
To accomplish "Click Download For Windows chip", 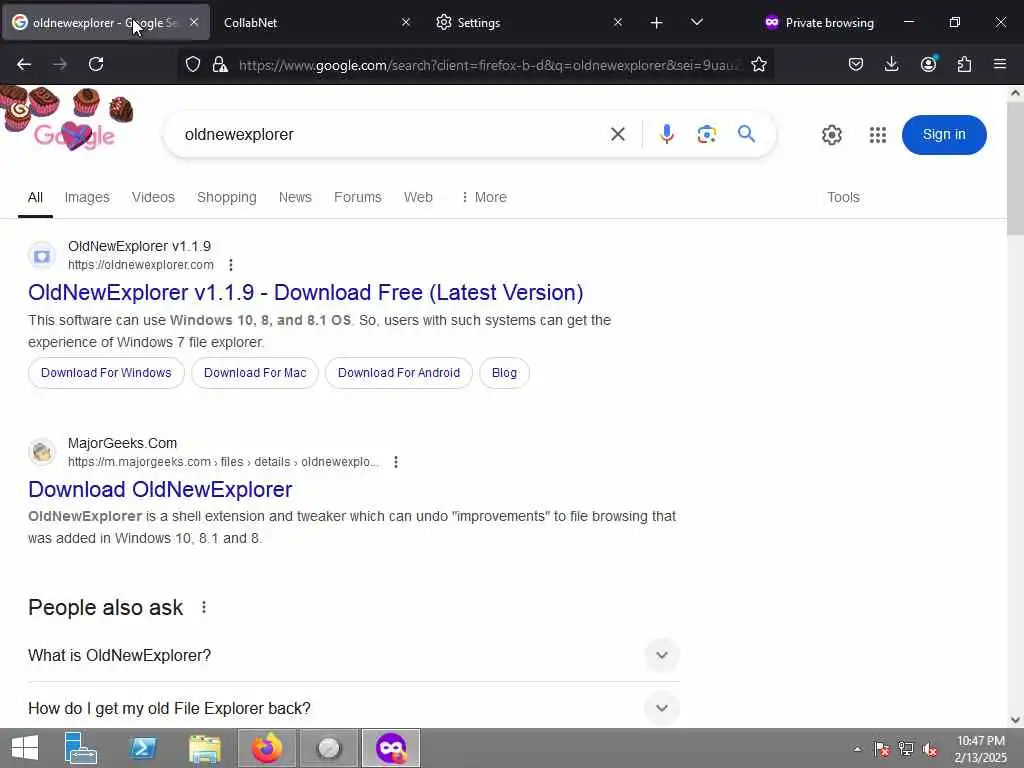I will click(x=106, y=373).
